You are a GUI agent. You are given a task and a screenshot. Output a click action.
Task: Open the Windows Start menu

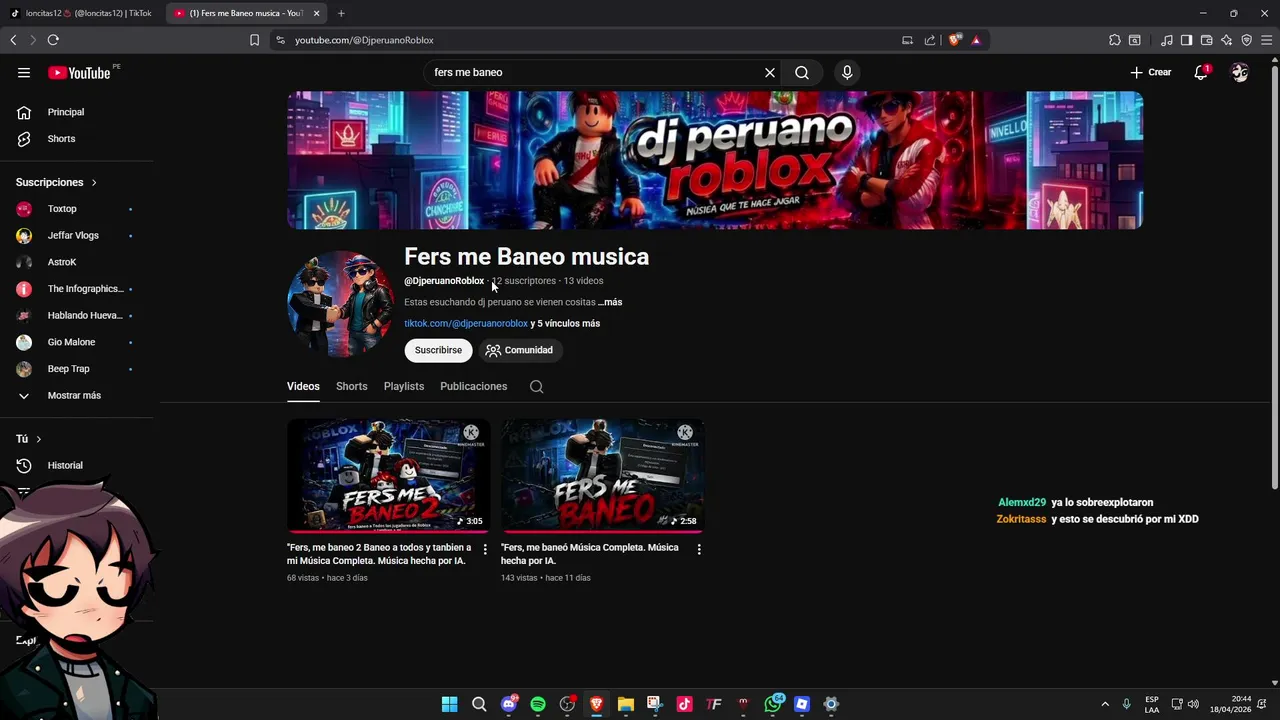click(450, 704)
